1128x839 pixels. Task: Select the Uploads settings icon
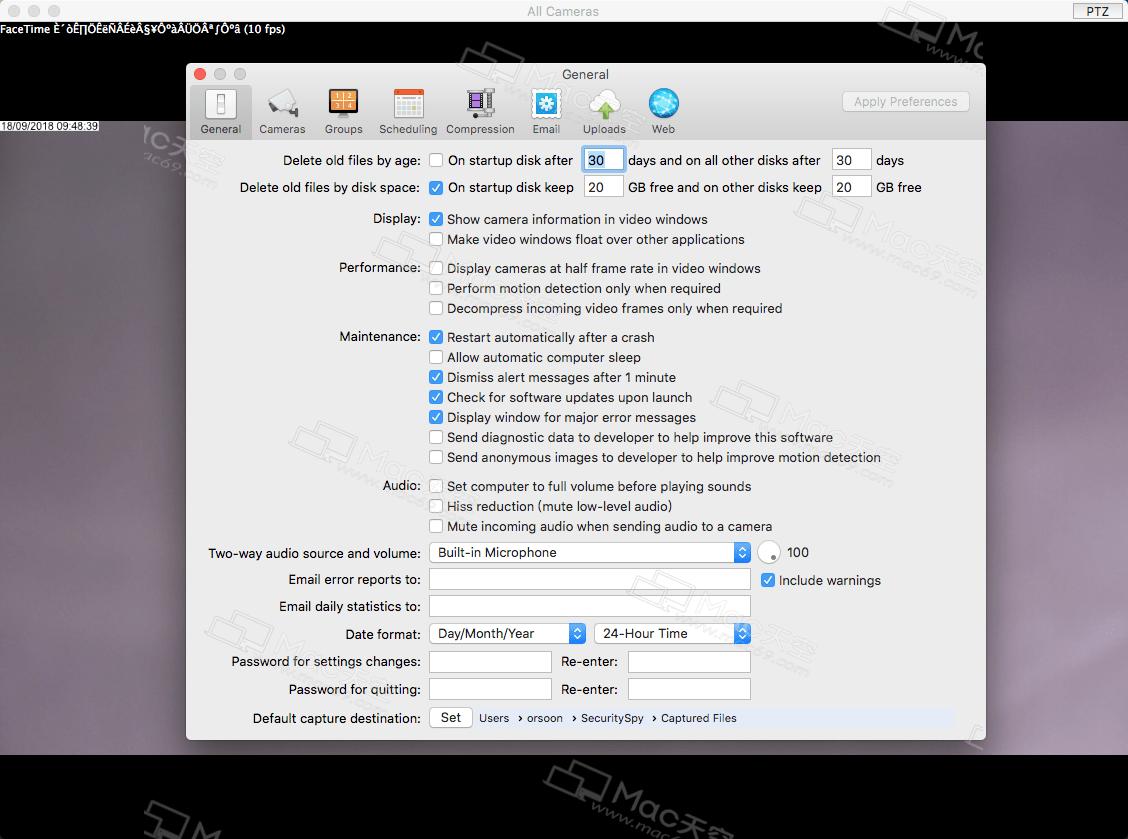tap(604, 108)
